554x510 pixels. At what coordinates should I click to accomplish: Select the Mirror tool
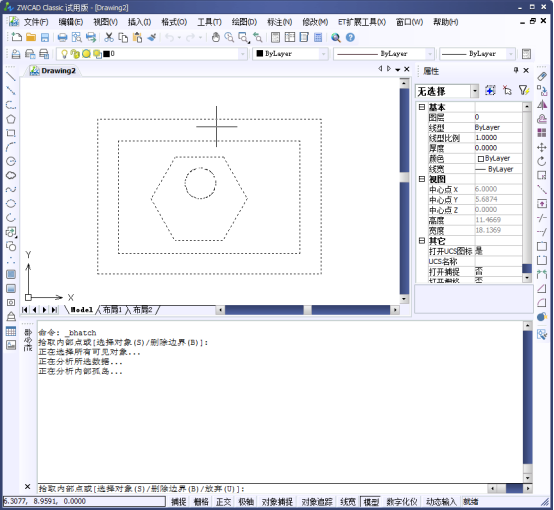pyautogui.click(x=542, y=105)
